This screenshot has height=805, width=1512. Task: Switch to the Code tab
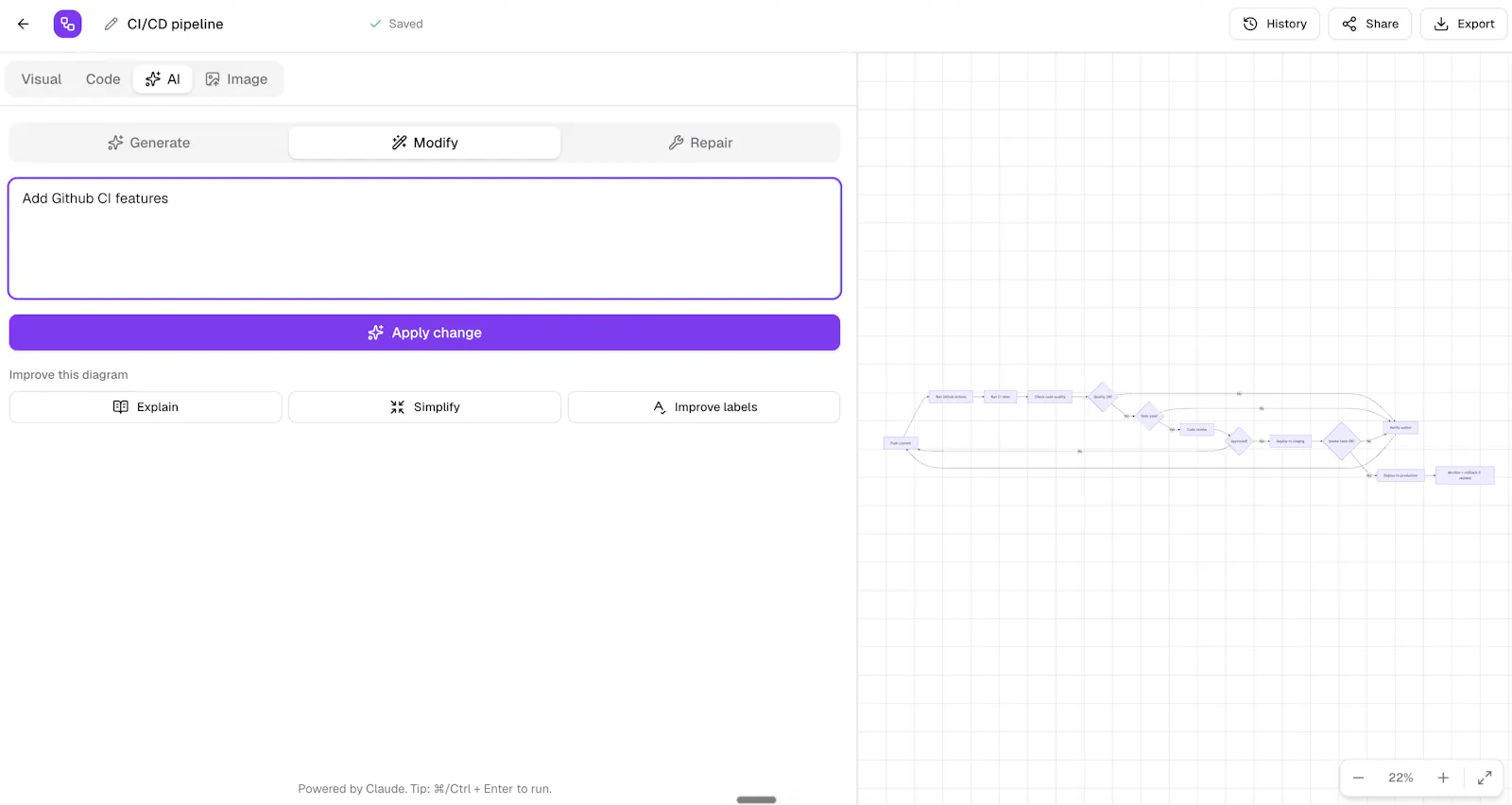[x=103, y=79]
